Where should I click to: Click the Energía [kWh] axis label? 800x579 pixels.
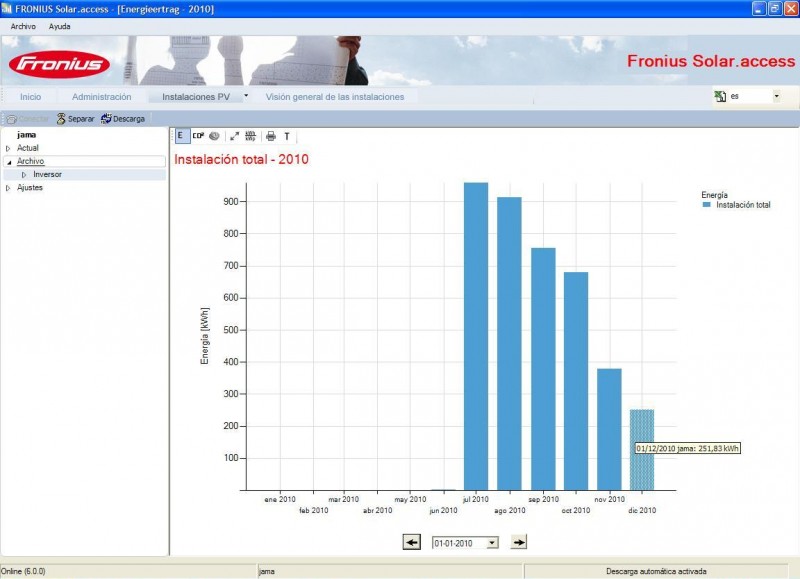[205, 336]
